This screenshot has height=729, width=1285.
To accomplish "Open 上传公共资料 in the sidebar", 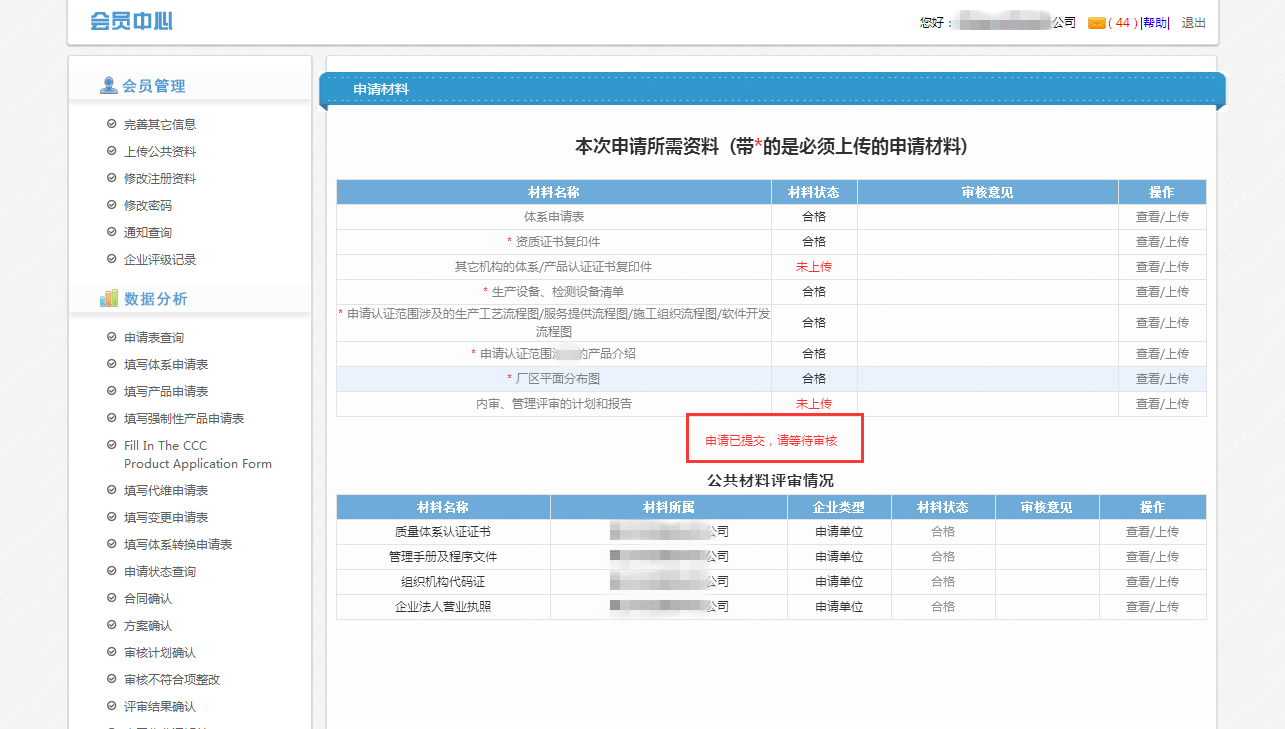I will click(160, 152).
